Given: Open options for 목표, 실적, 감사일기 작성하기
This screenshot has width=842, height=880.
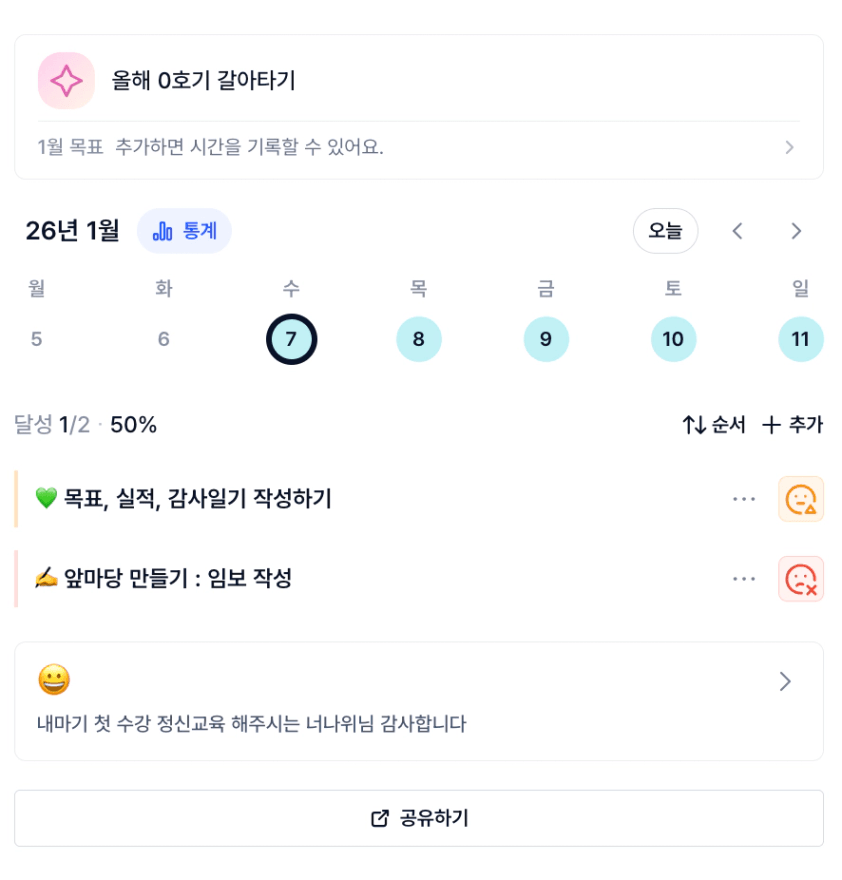Looking at the screenshot, I should [743, 499].
